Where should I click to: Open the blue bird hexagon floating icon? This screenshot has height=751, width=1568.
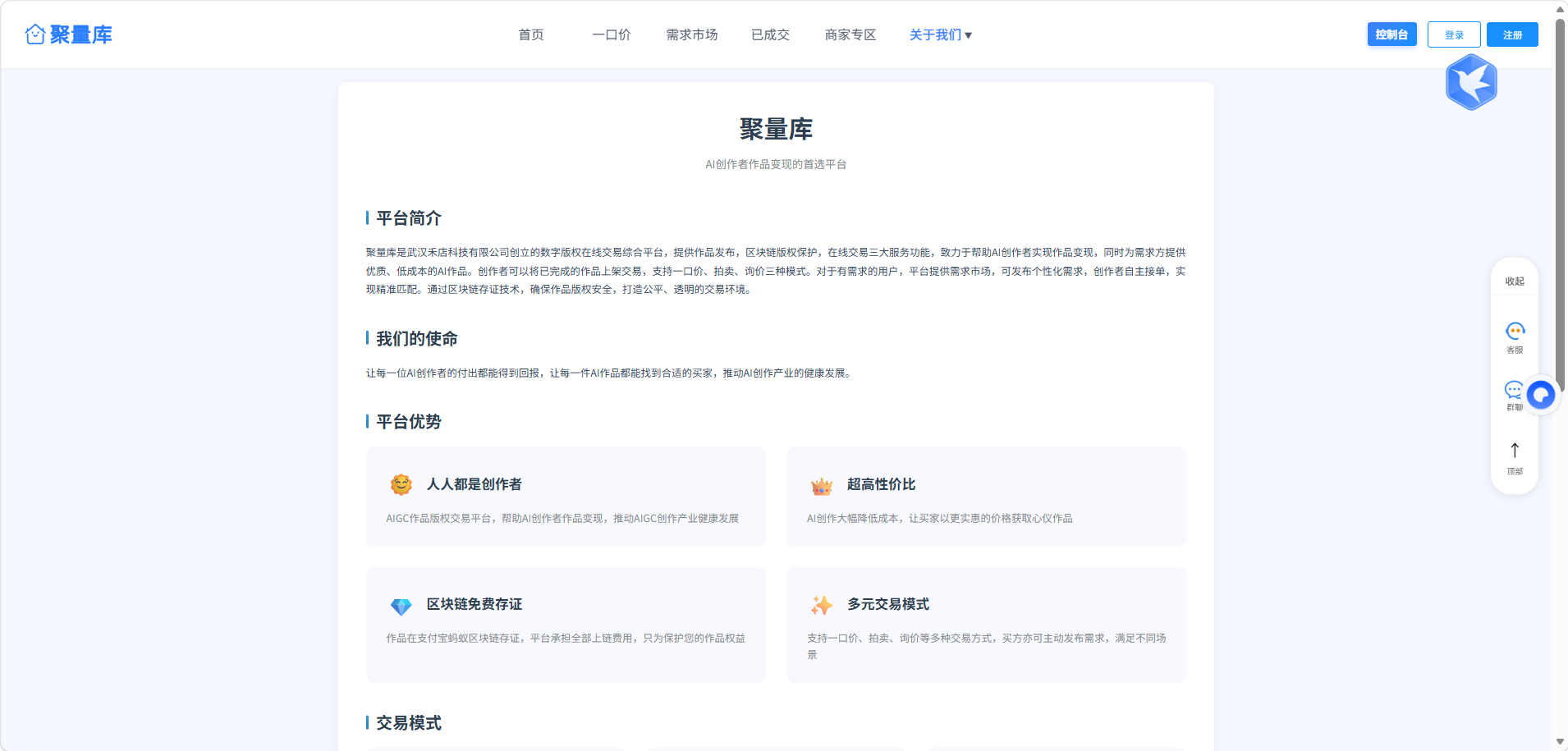tap(1471, 82)
